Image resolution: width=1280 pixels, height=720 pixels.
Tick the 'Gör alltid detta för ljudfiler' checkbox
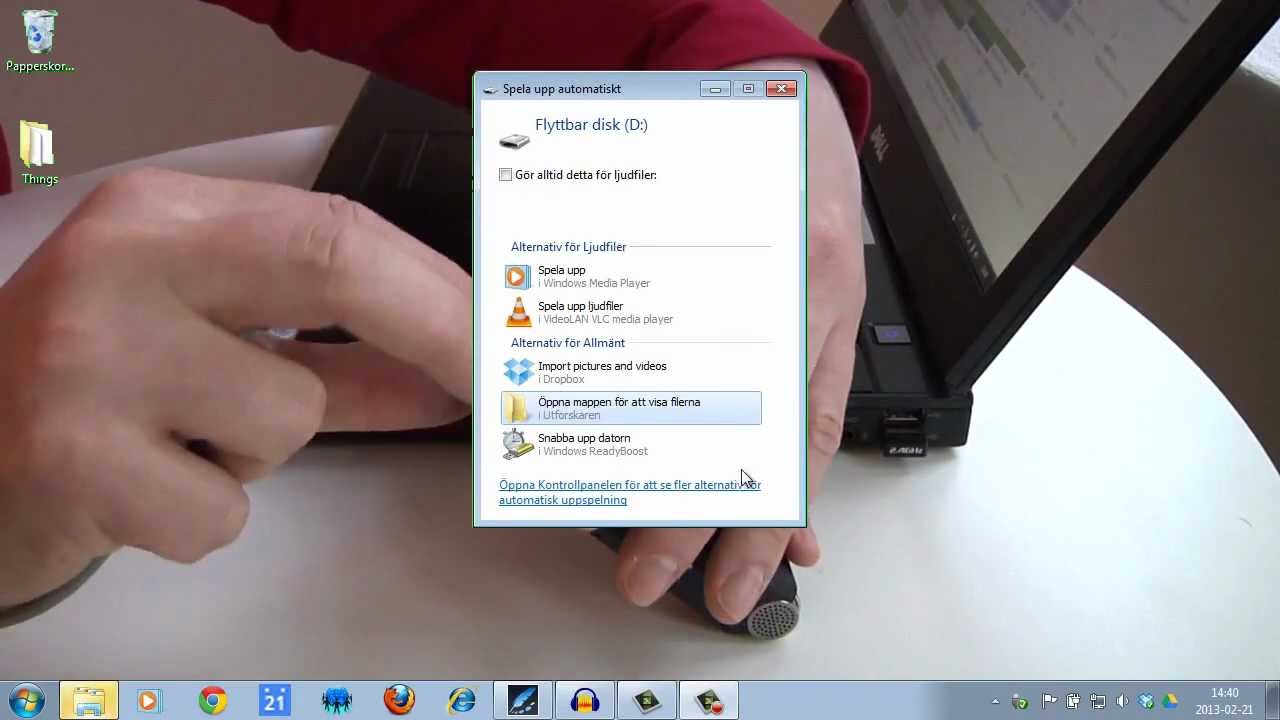click(506, 175)
